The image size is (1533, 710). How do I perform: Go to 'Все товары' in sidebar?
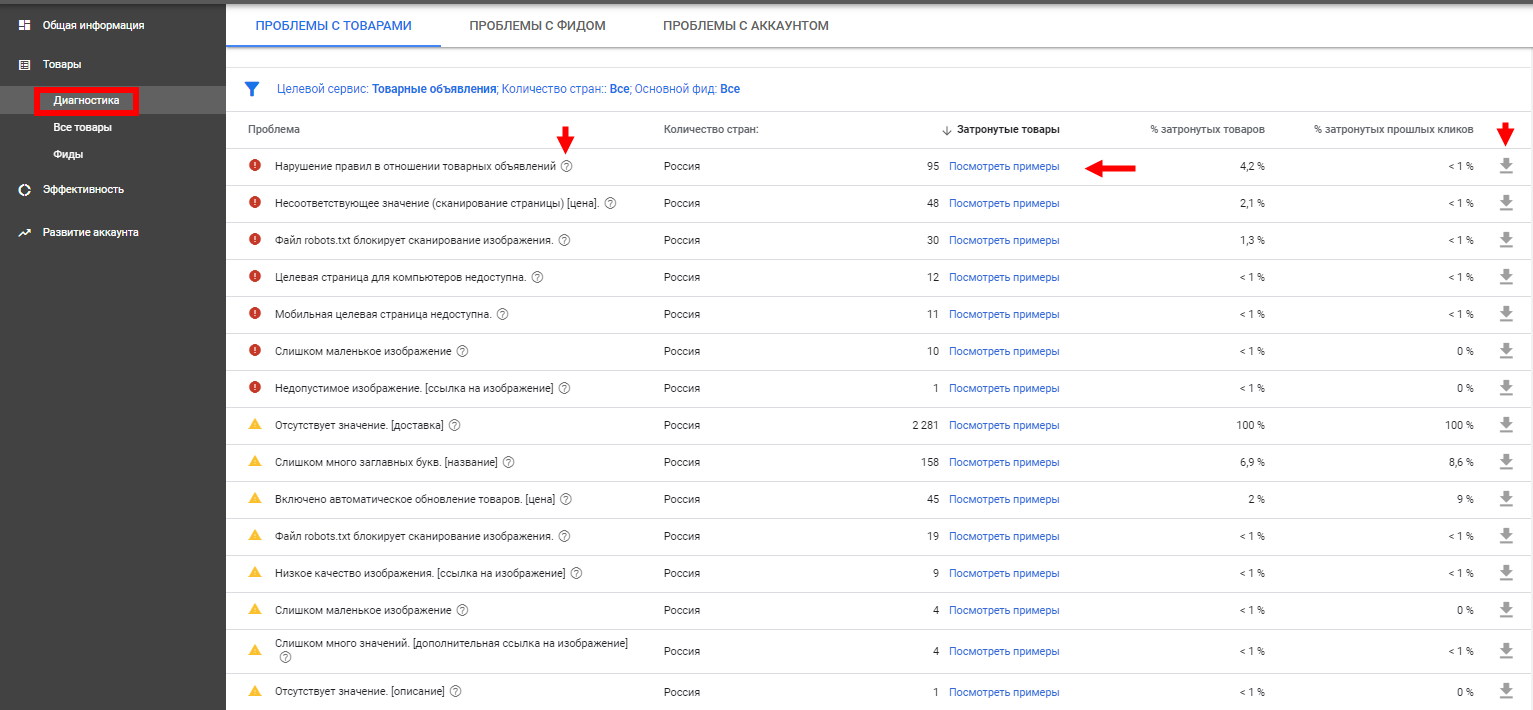(82, 128)
